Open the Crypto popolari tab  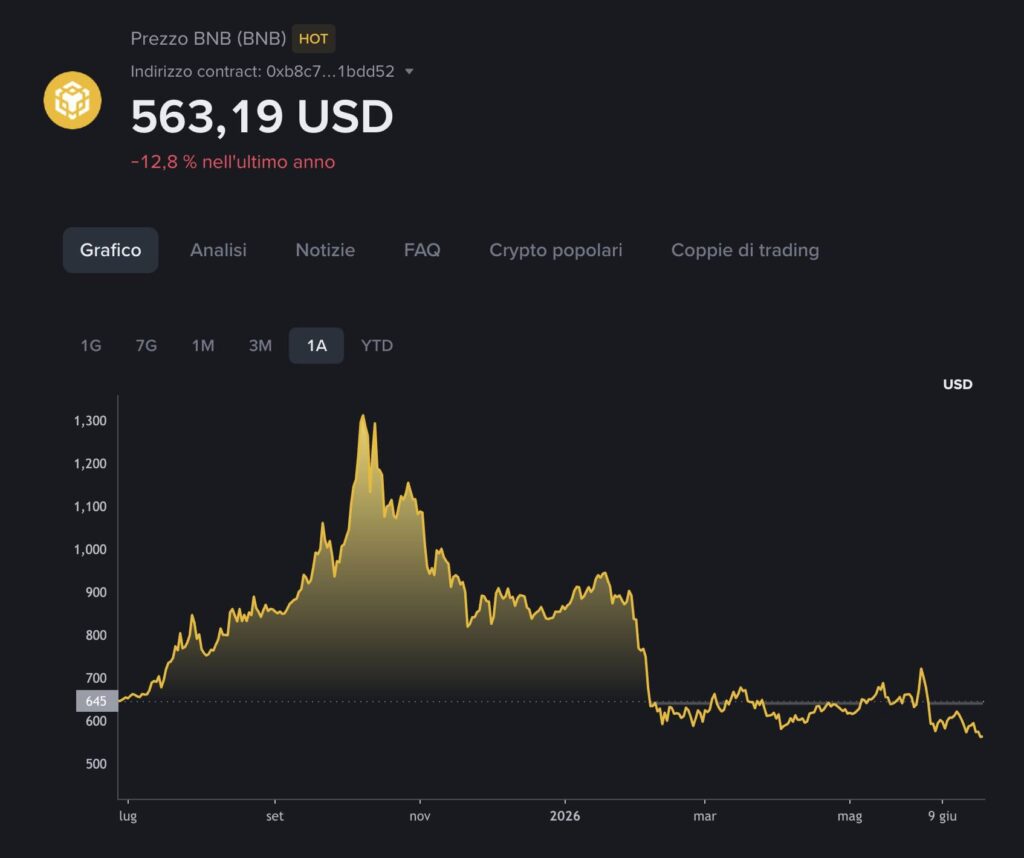point(556,250)
